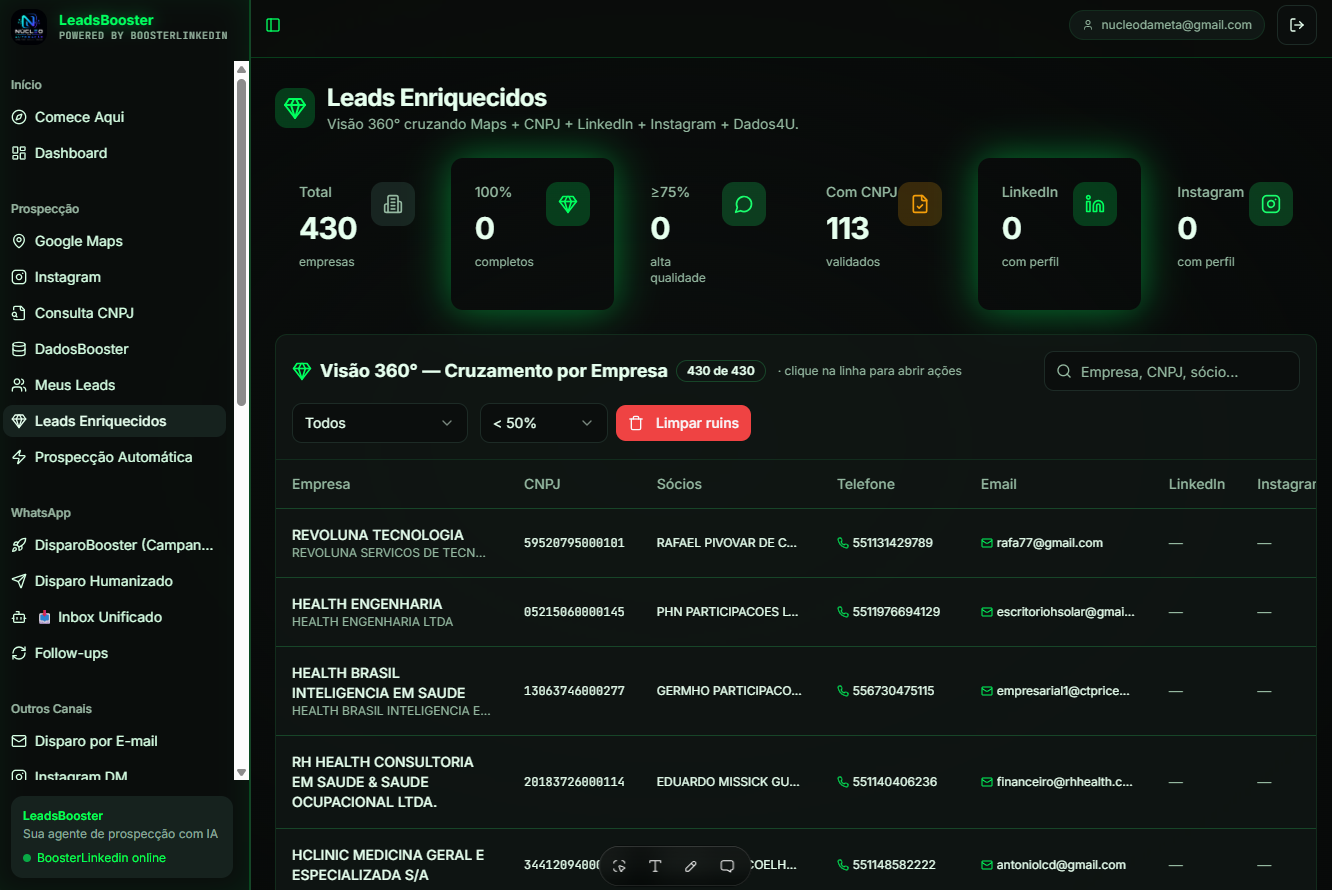The image size is (1332, 890).
Task: Click the diamond icon on 100% card
Action: click(x=568, y=204)
